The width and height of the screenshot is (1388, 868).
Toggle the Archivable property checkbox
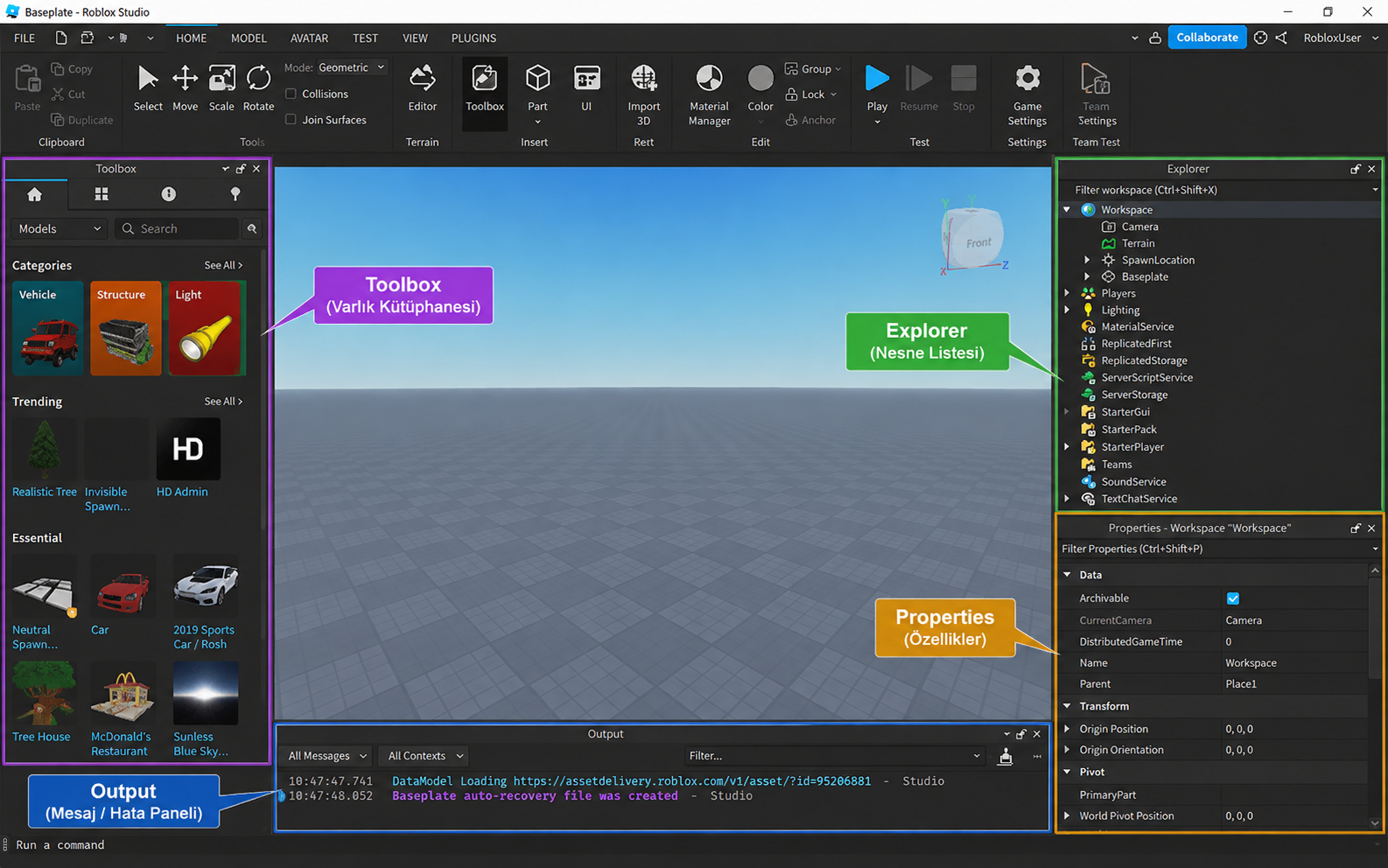point(1233,598)
